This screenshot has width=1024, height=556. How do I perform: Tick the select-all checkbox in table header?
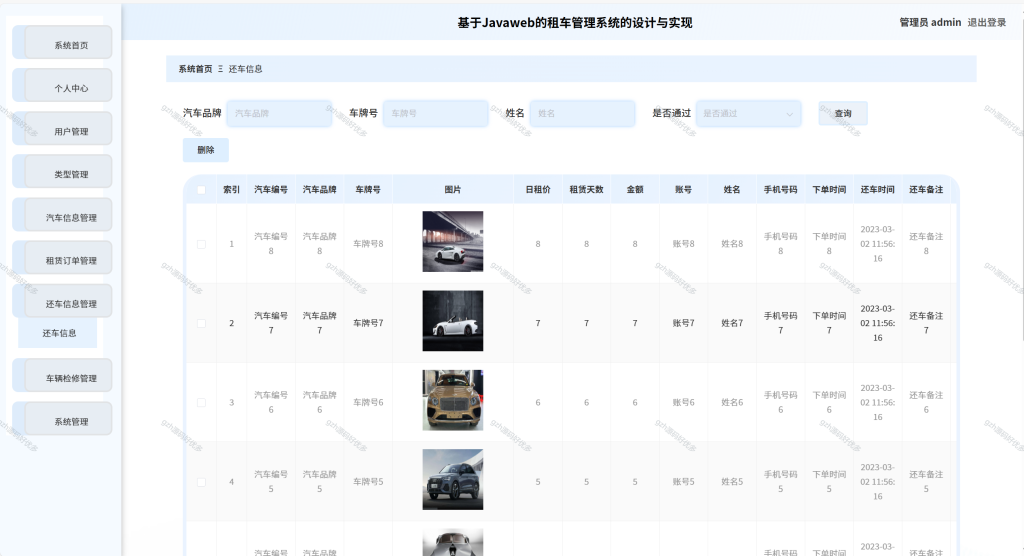coord(201,189)
